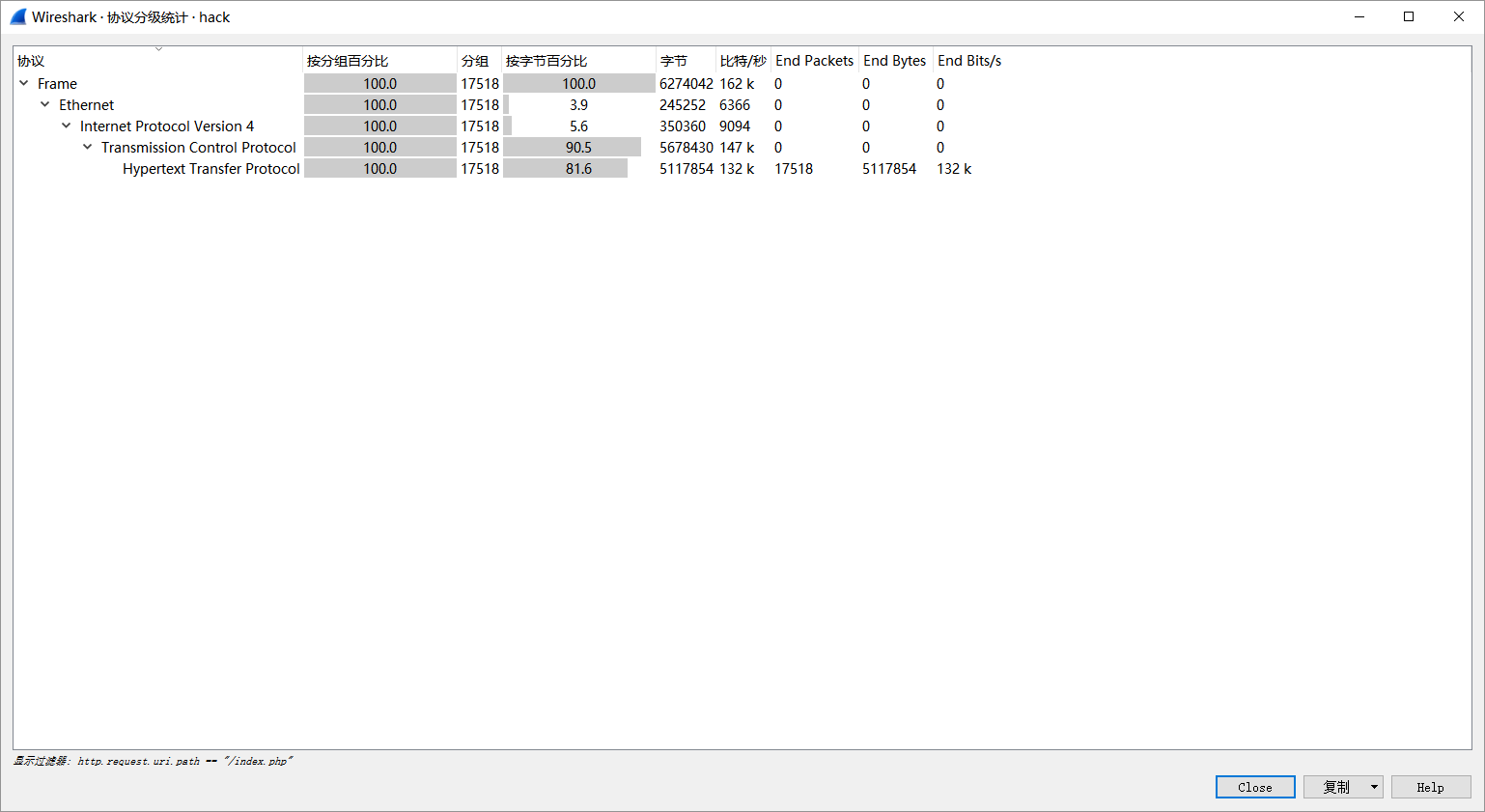
Task: Collapse Transmission Control Protocol node
Action: [88, 148]
